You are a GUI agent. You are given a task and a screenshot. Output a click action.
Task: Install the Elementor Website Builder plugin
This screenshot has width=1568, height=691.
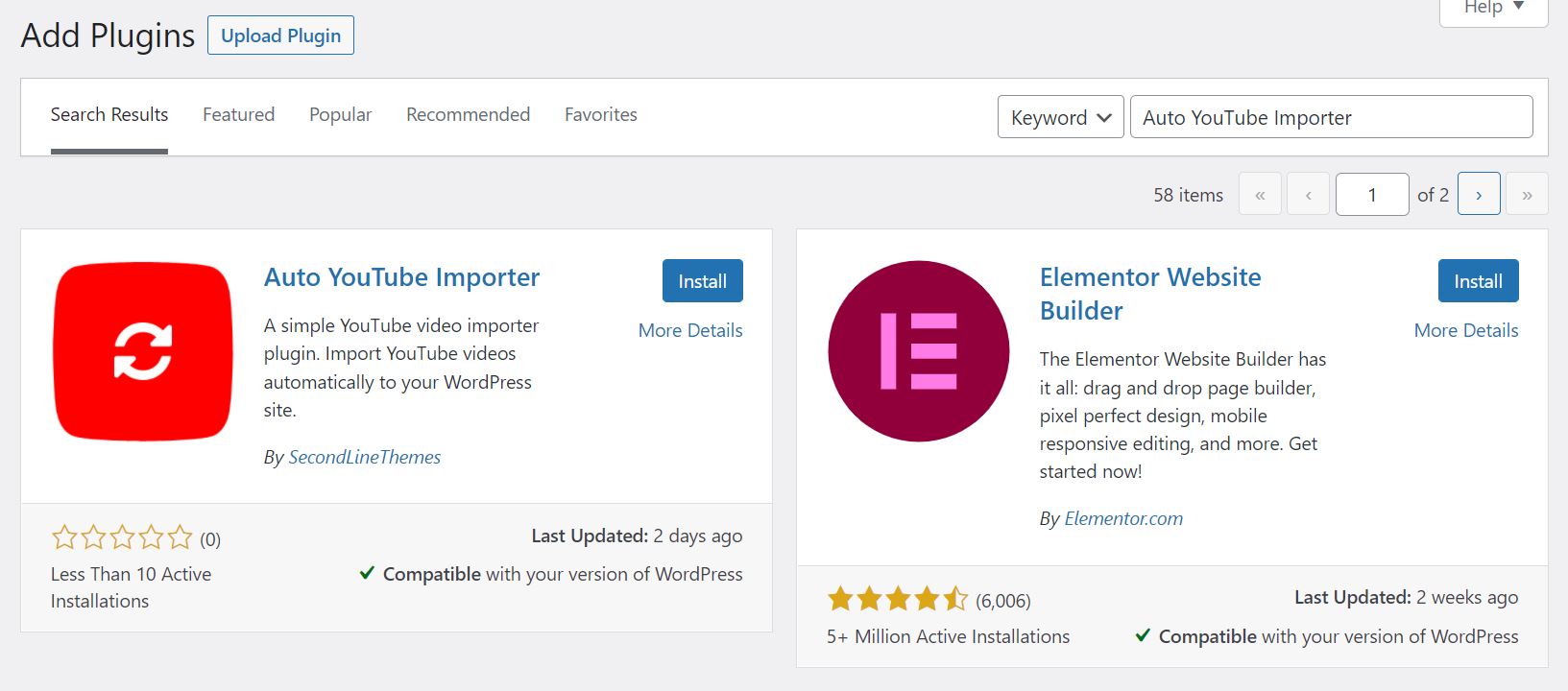(1478, 281)
